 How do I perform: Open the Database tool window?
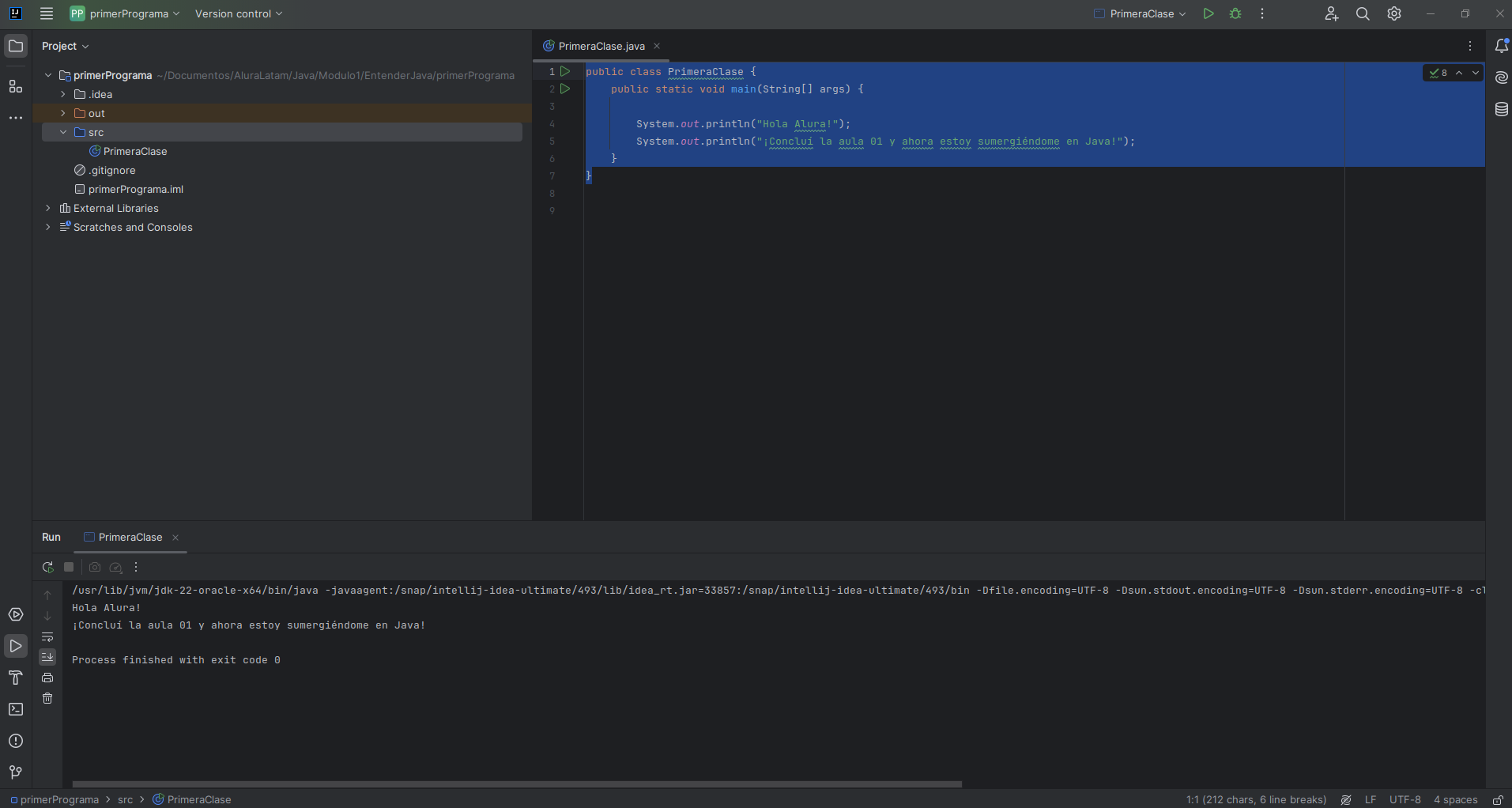point(1502,109)
